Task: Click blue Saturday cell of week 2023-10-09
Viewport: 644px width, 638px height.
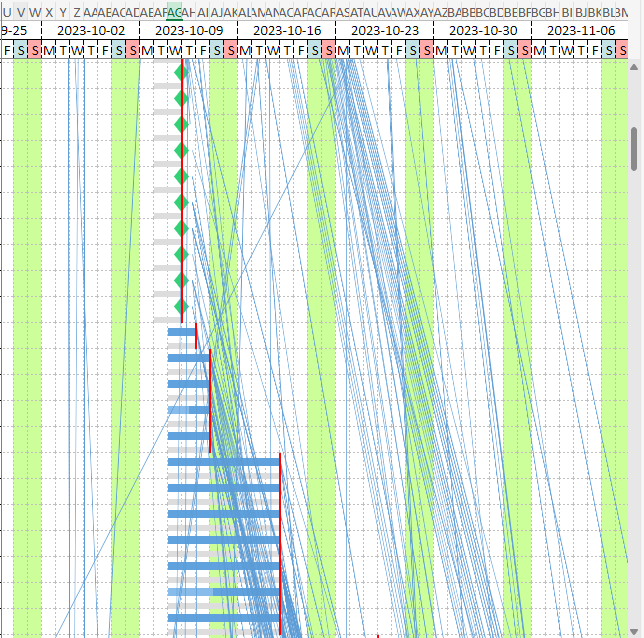Action: 216,51
